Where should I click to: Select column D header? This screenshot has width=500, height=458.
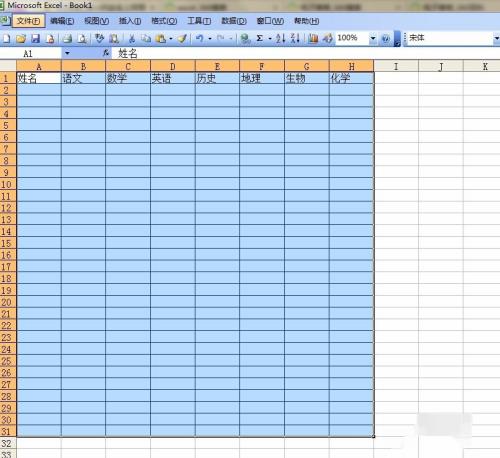pos(173,66)
